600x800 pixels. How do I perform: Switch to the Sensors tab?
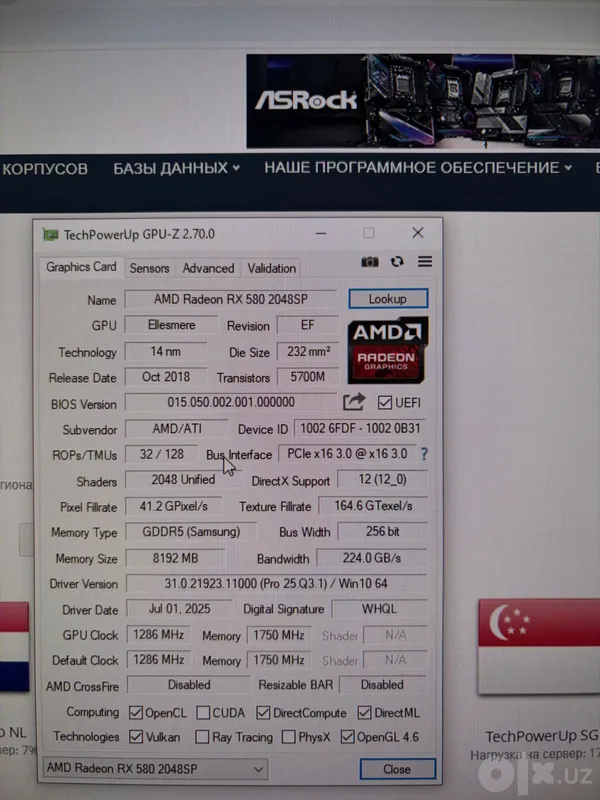click(149, 268)
